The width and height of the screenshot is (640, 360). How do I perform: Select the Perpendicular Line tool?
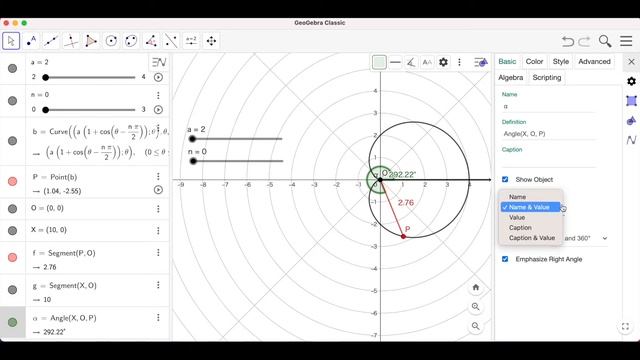coord(71,41)
